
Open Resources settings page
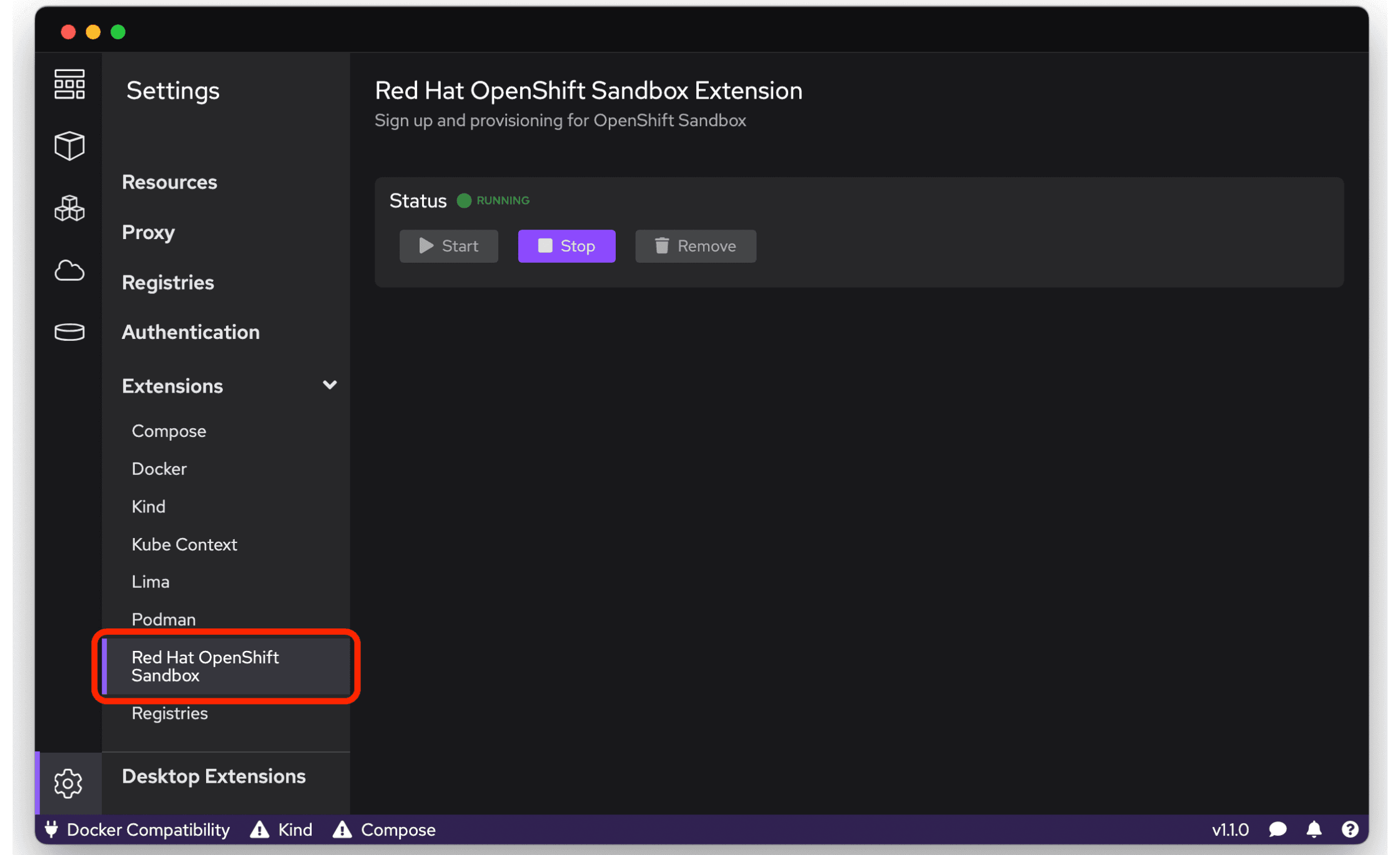[x=169, y=182]
